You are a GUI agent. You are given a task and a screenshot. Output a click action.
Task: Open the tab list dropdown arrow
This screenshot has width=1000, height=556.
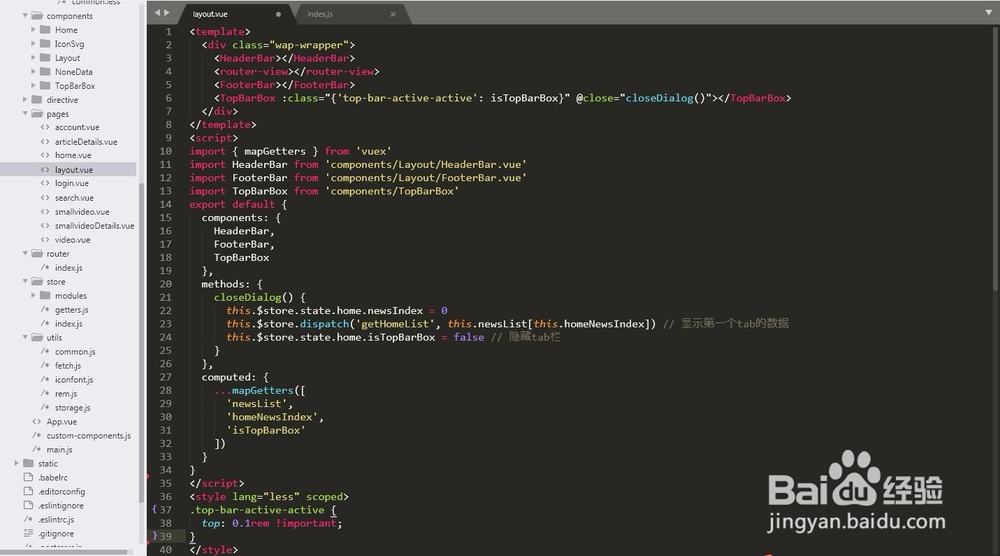pos(989,13)
